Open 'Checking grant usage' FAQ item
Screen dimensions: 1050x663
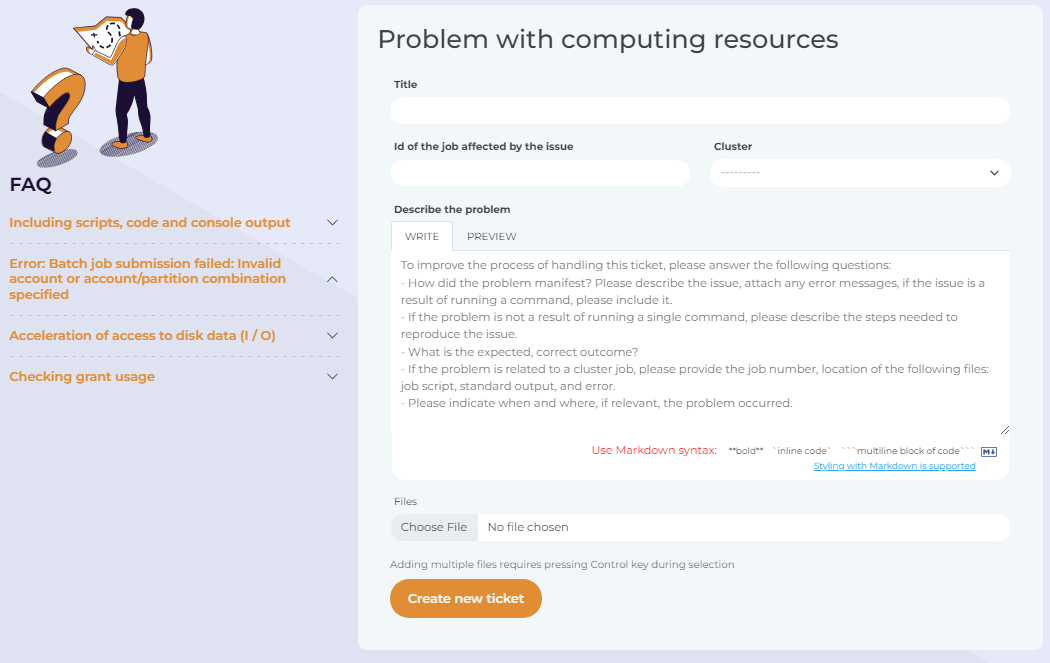coord(82,376)
